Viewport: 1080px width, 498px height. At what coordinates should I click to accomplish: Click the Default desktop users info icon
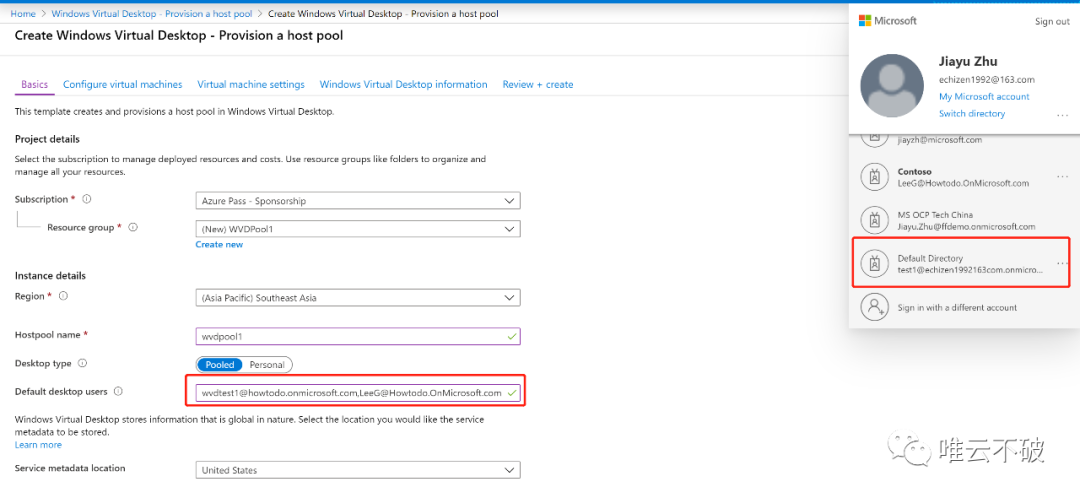coord(118,391)
